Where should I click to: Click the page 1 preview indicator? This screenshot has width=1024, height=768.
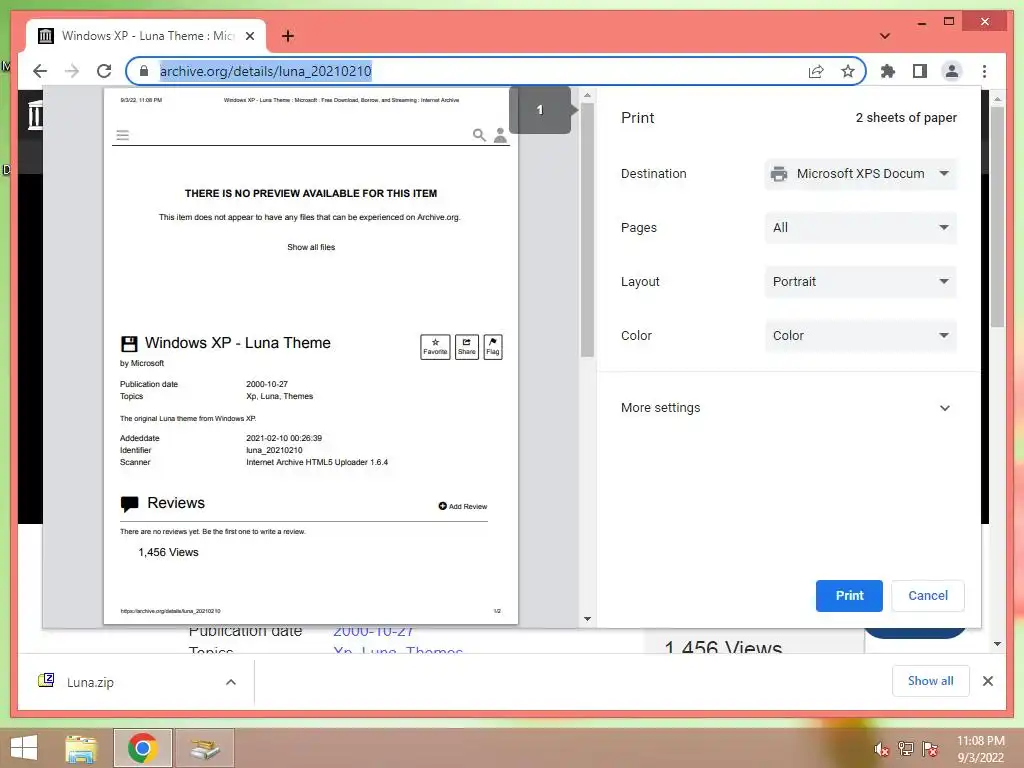click(540, 110)
